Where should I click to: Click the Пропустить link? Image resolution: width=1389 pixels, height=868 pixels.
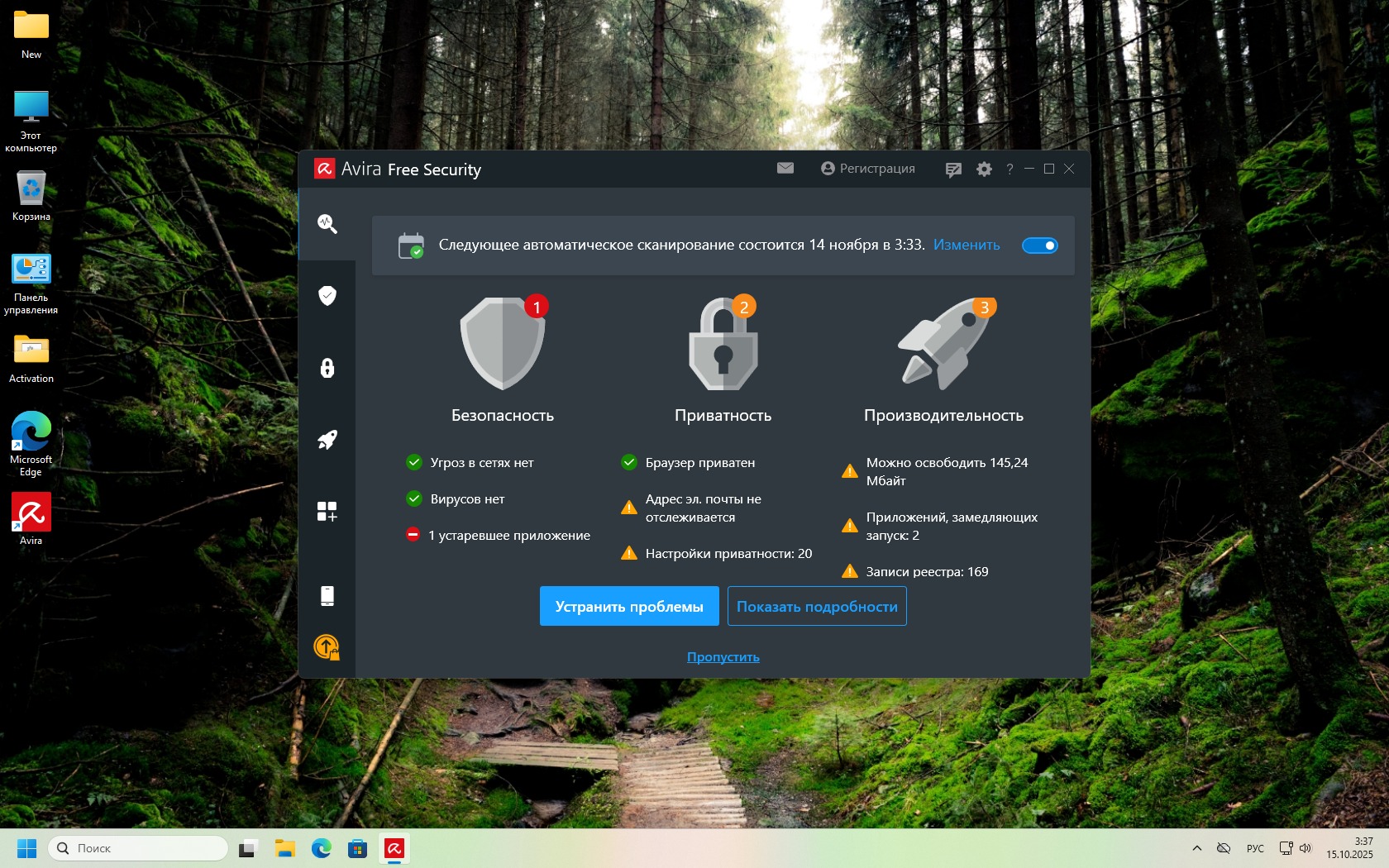point(723,657)
